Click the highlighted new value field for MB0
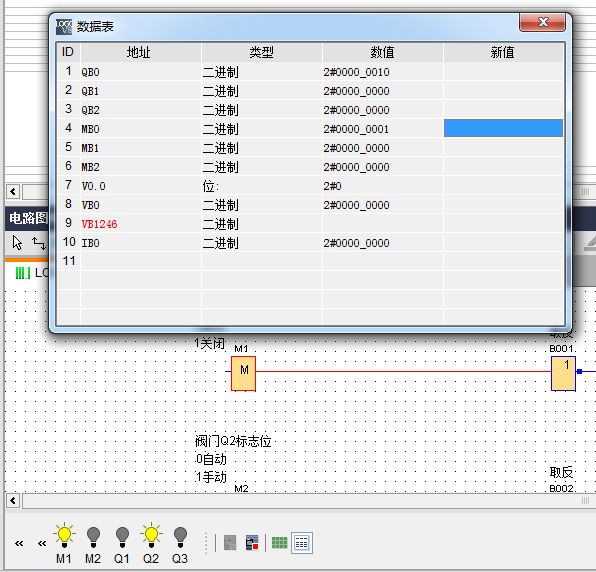Image resolution: width=596 pixels, height=572 pixels. coord(503,128)
